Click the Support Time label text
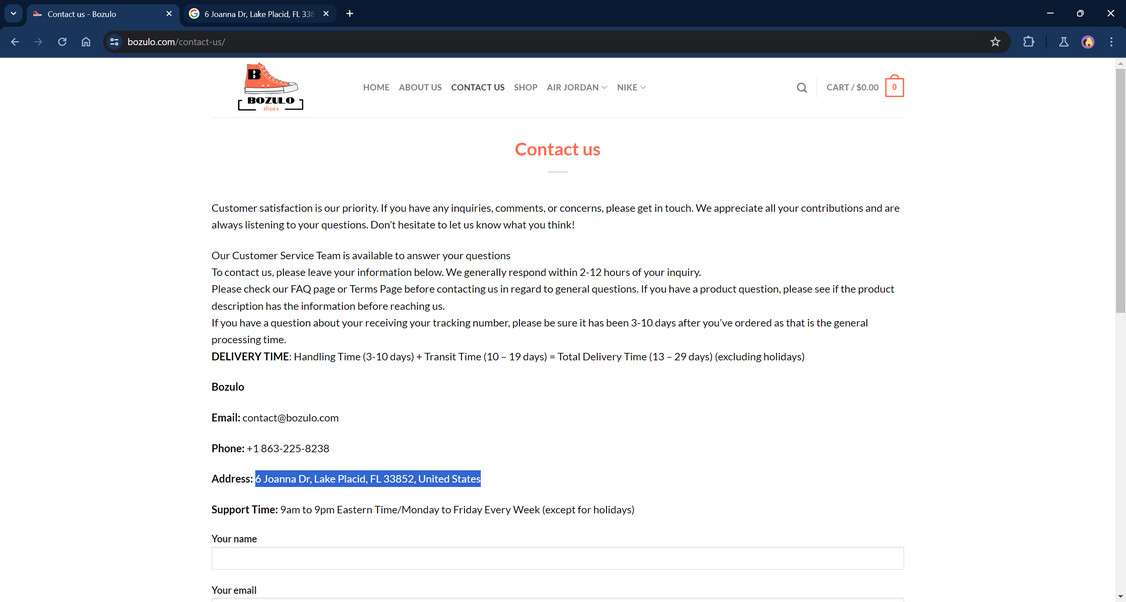The height and width of the screenshot is (602, 1126). click(x=244, y=509)
